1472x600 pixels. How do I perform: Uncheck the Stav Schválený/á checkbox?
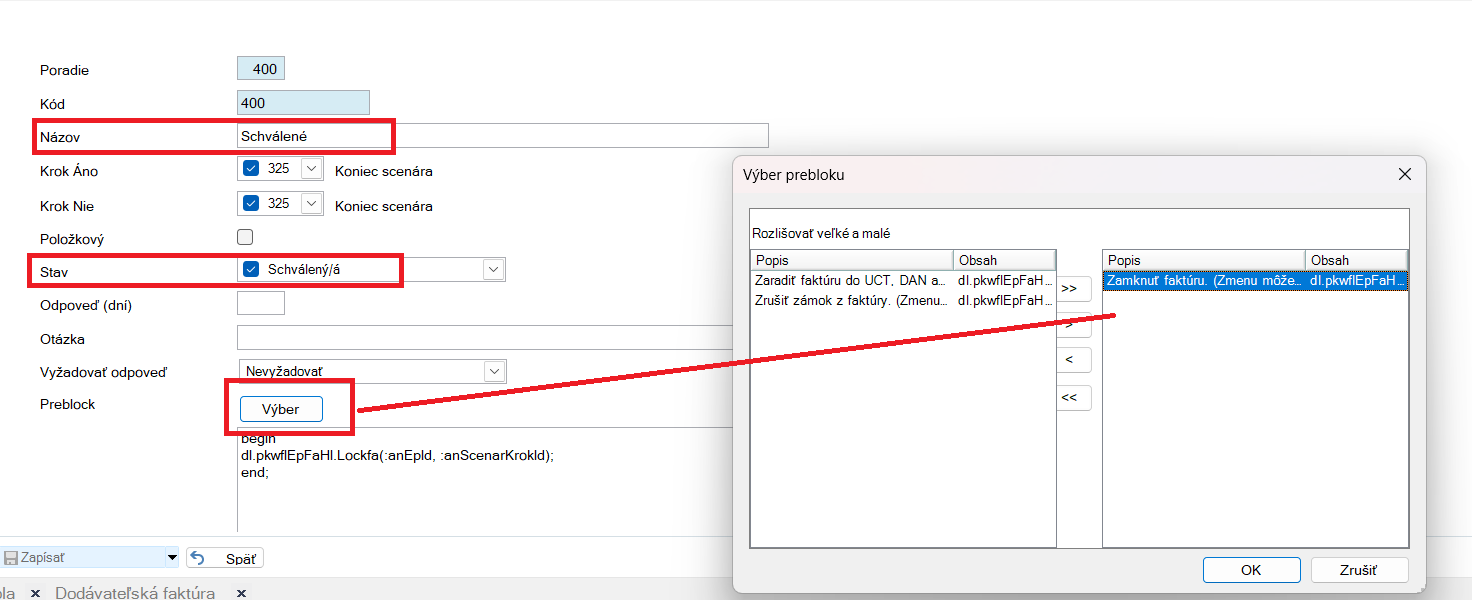(251, 269)
